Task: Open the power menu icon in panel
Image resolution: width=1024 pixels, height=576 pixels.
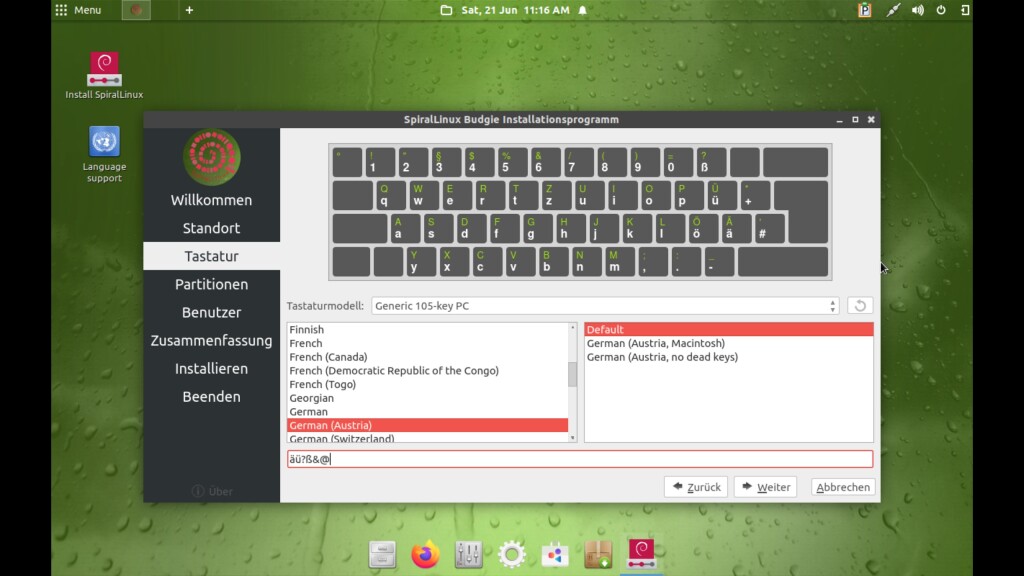Action: click(x=941, y=10)
